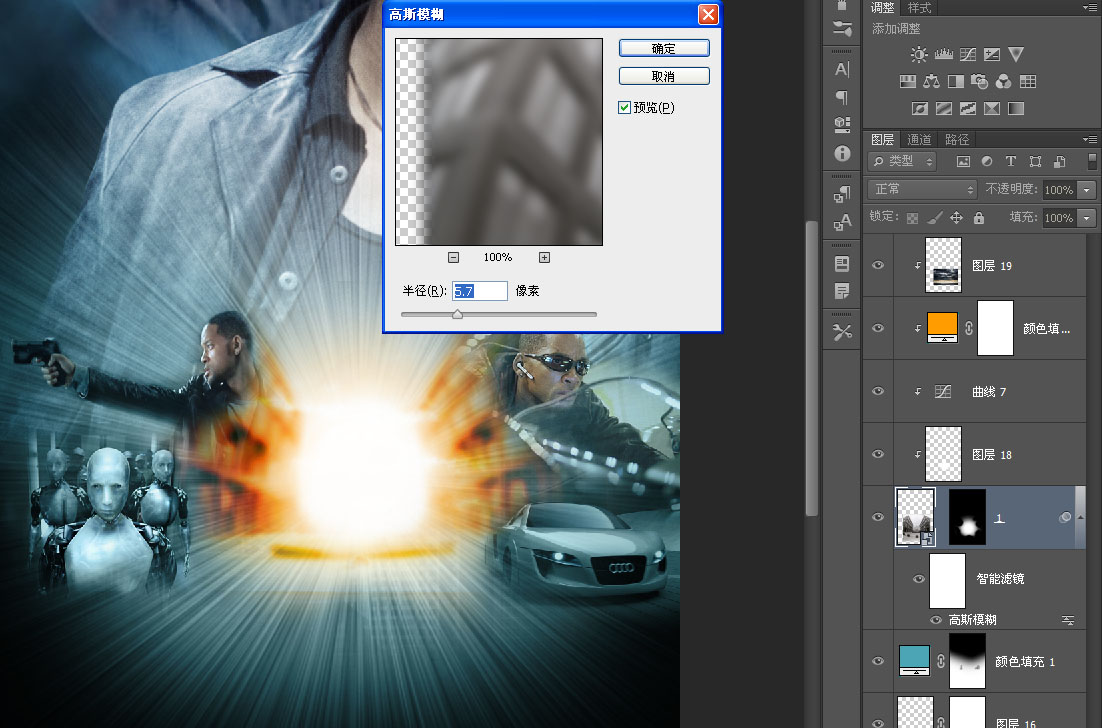The width and height of the screenshot is (1102, 728).
Task: Toggle the layer filtering switch
Action: point(1092,162)
